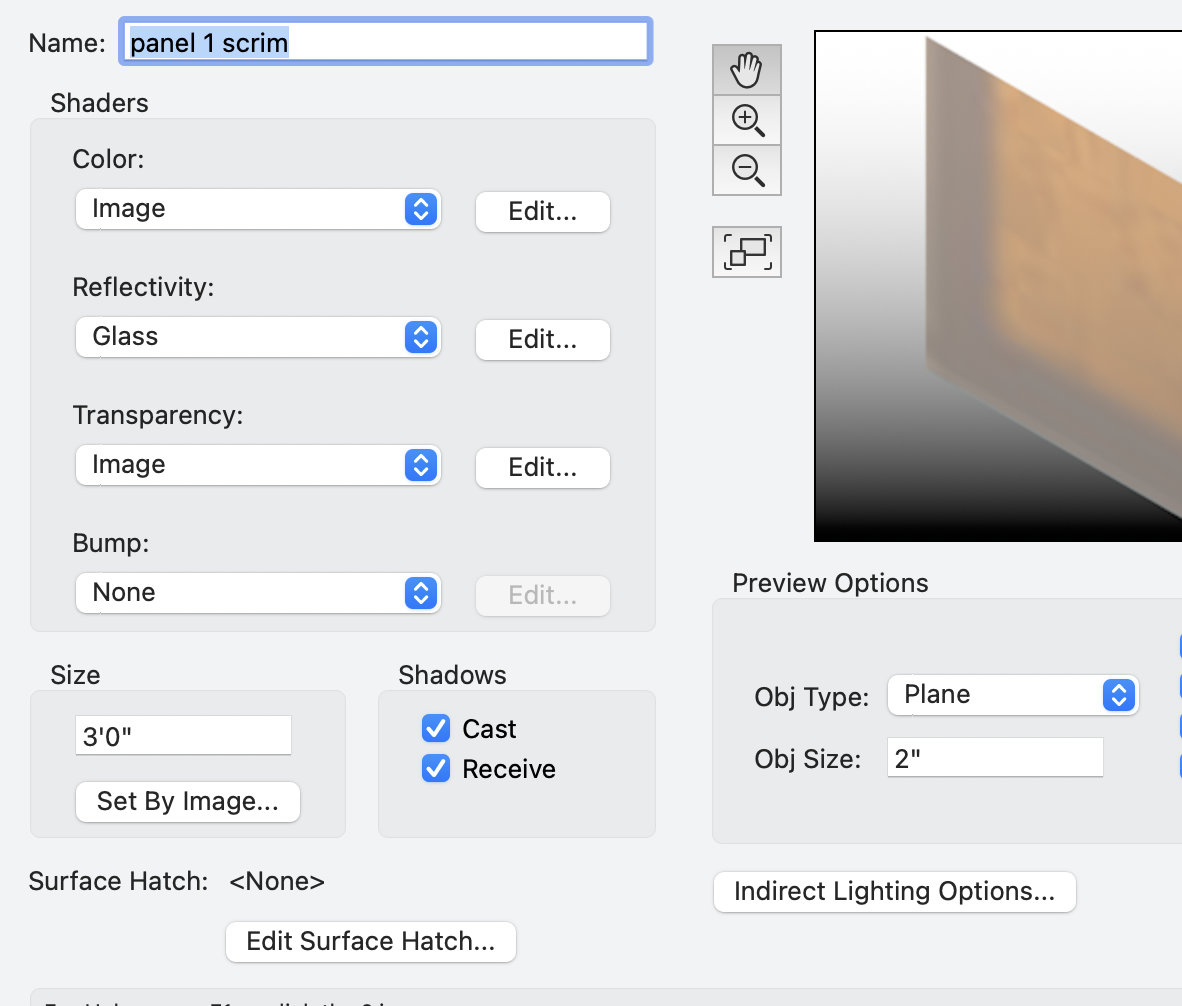Click the fit-to-objects preview icon
This screenshot has height=1006, width=1182.
click(x=746, y=252)
